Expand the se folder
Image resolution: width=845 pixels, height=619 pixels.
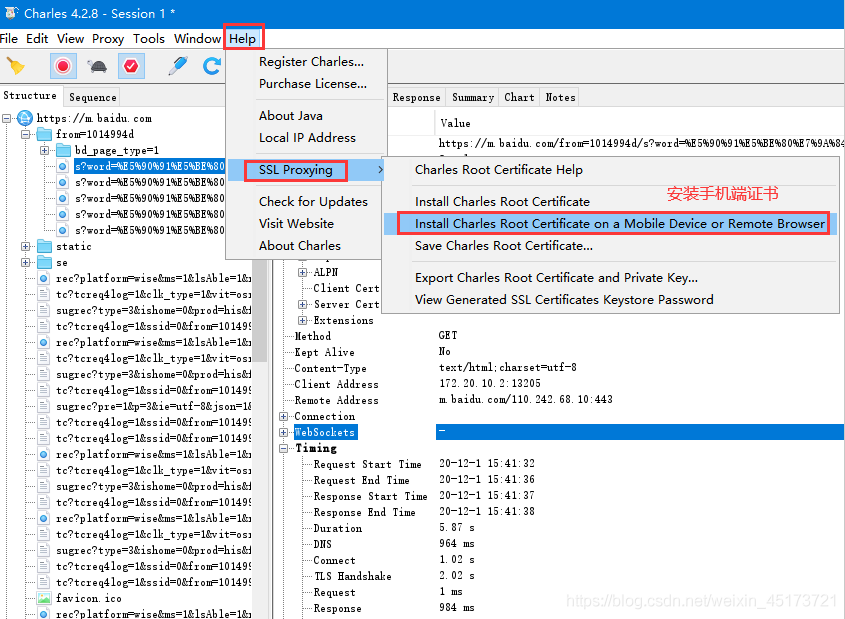[25, 262]
